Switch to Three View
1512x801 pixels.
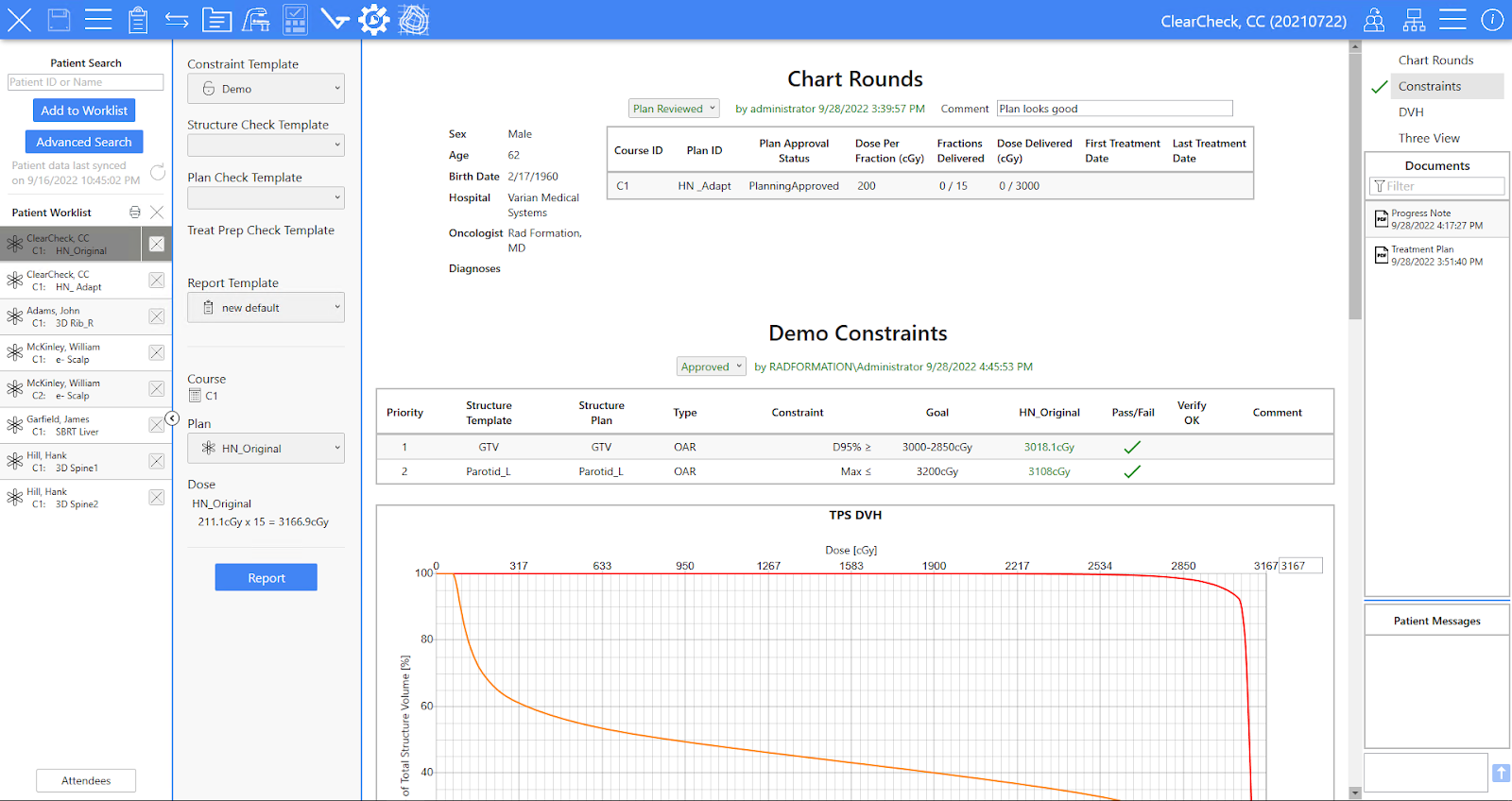(x=1429, y=138)
